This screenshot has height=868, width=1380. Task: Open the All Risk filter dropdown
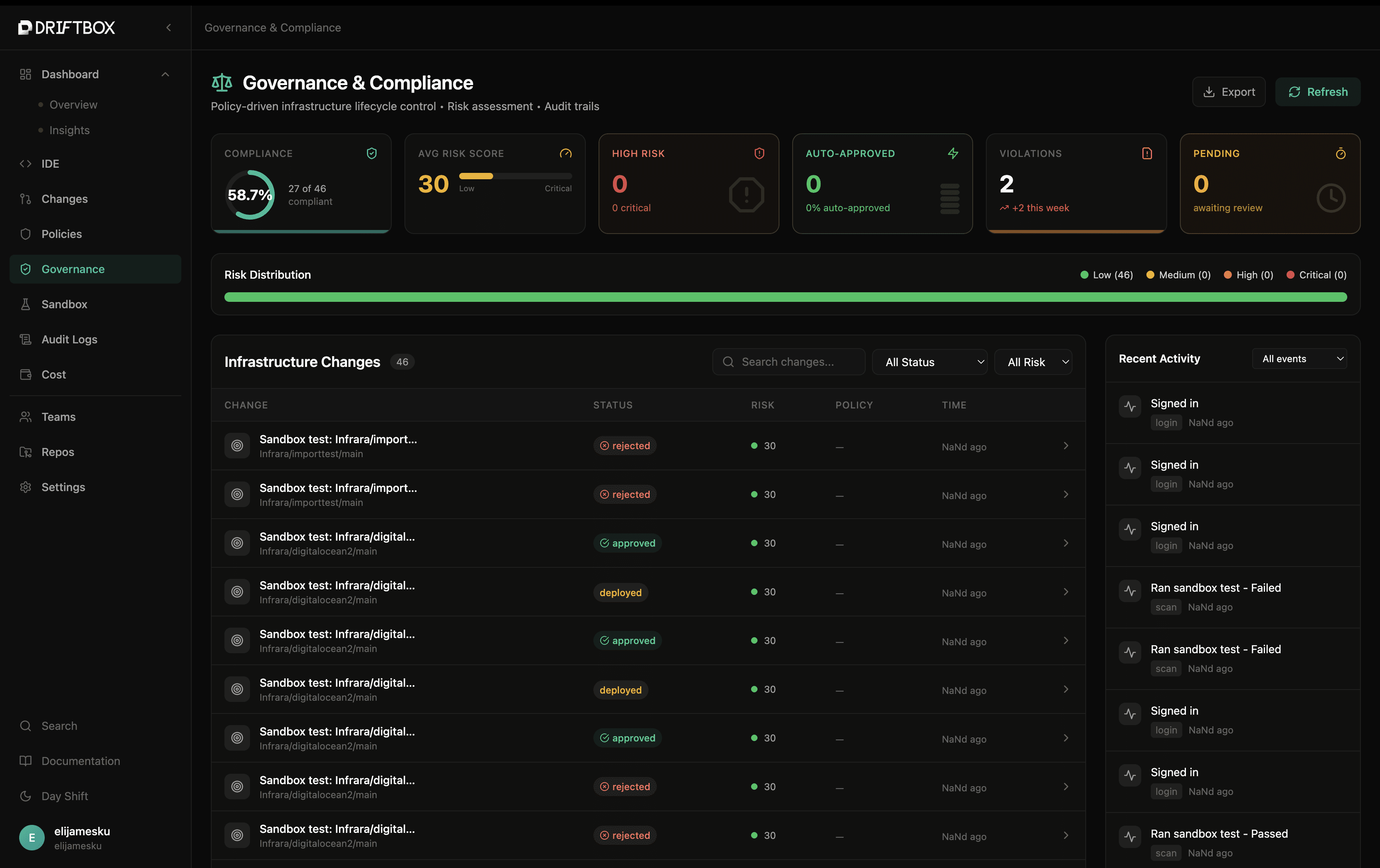click(x=1033, y=362)
